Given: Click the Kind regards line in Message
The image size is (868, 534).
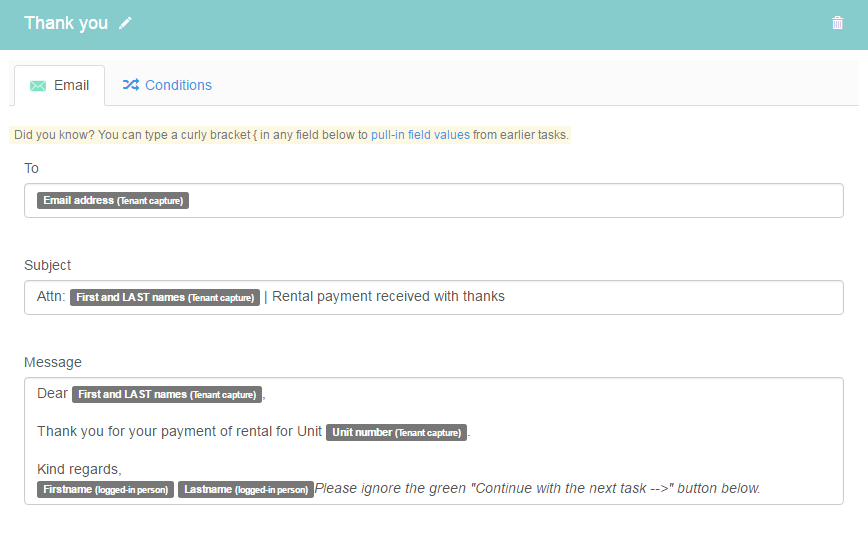Looking at the screenshot, I should pos(79,469).
